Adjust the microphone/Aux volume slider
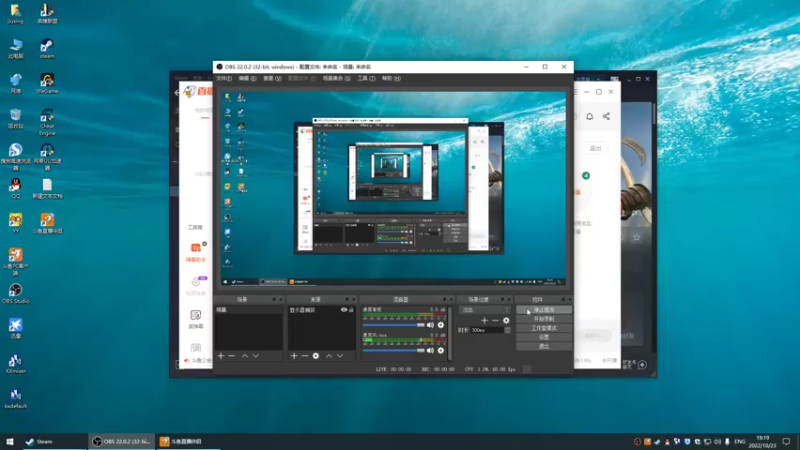 (x=393, y=351)
